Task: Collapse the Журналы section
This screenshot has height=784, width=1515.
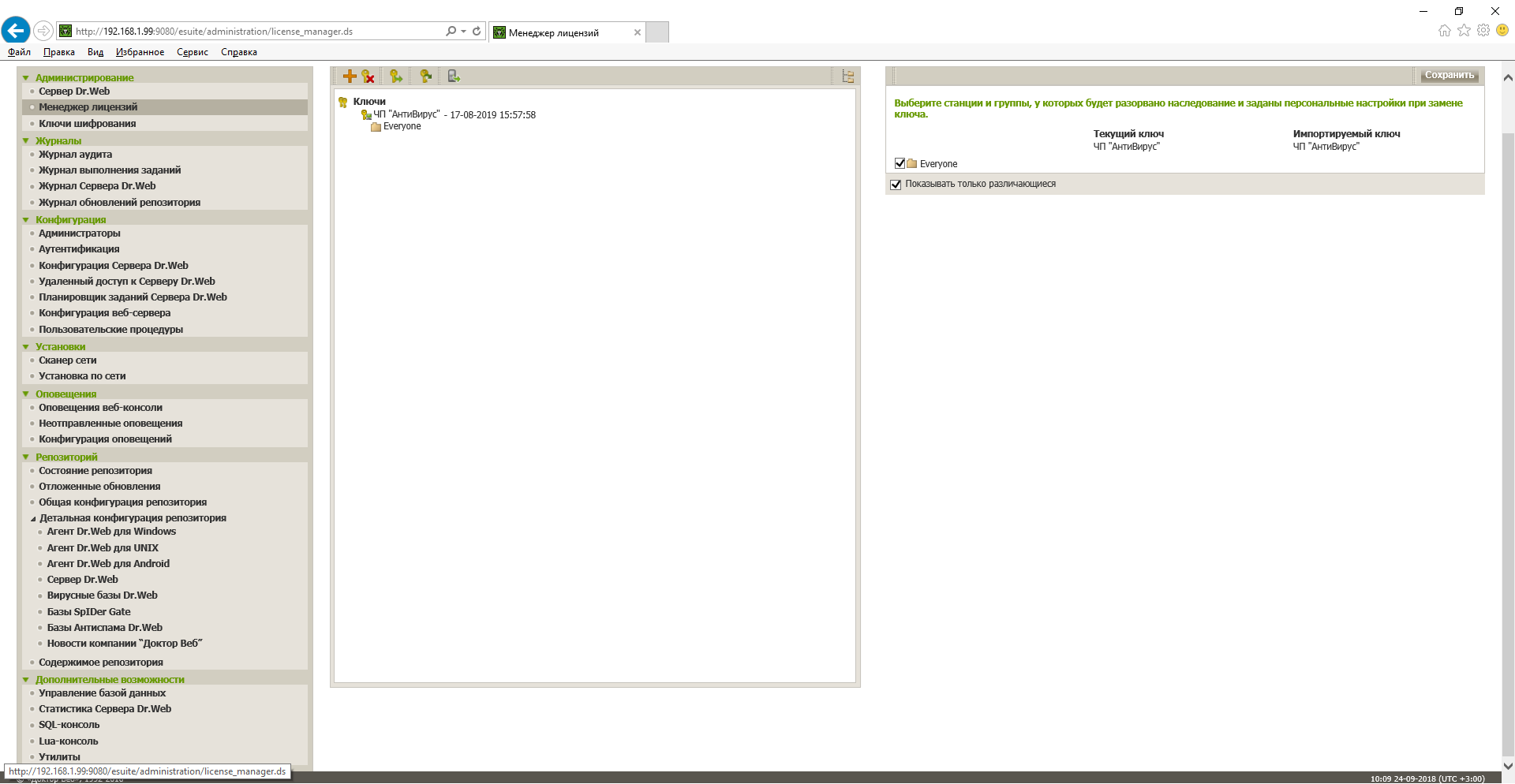Action: (26, 141)
